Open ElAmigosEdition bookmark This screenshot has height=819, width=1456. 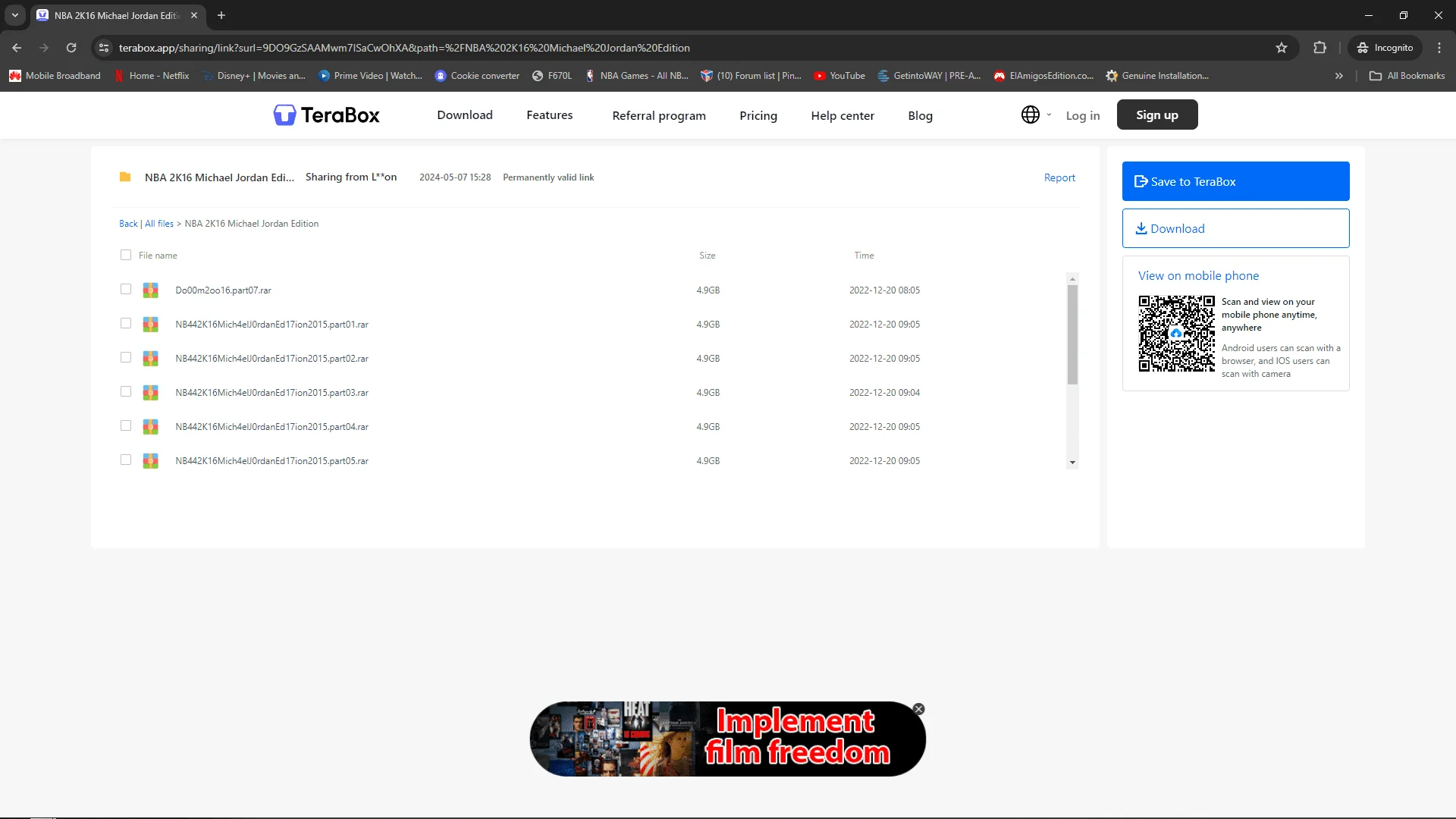(x=1044, y=76)
